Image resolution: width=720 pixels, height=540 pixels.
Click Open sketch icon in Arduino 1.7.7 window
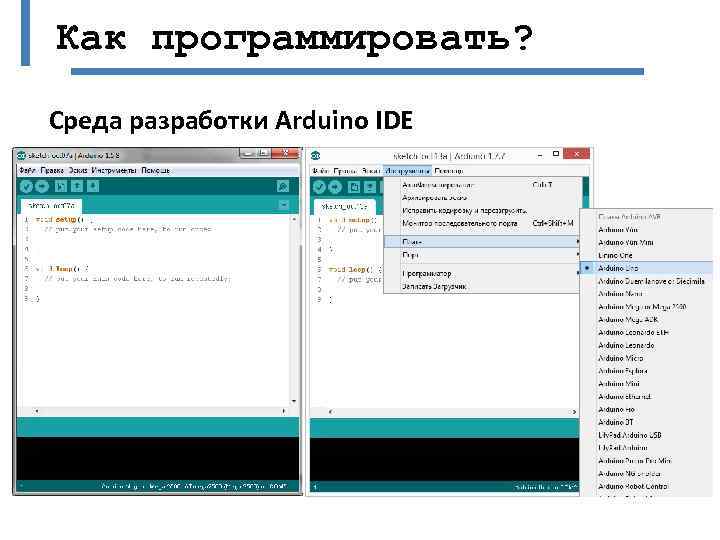pyautogui.click(x=370, y=187)
